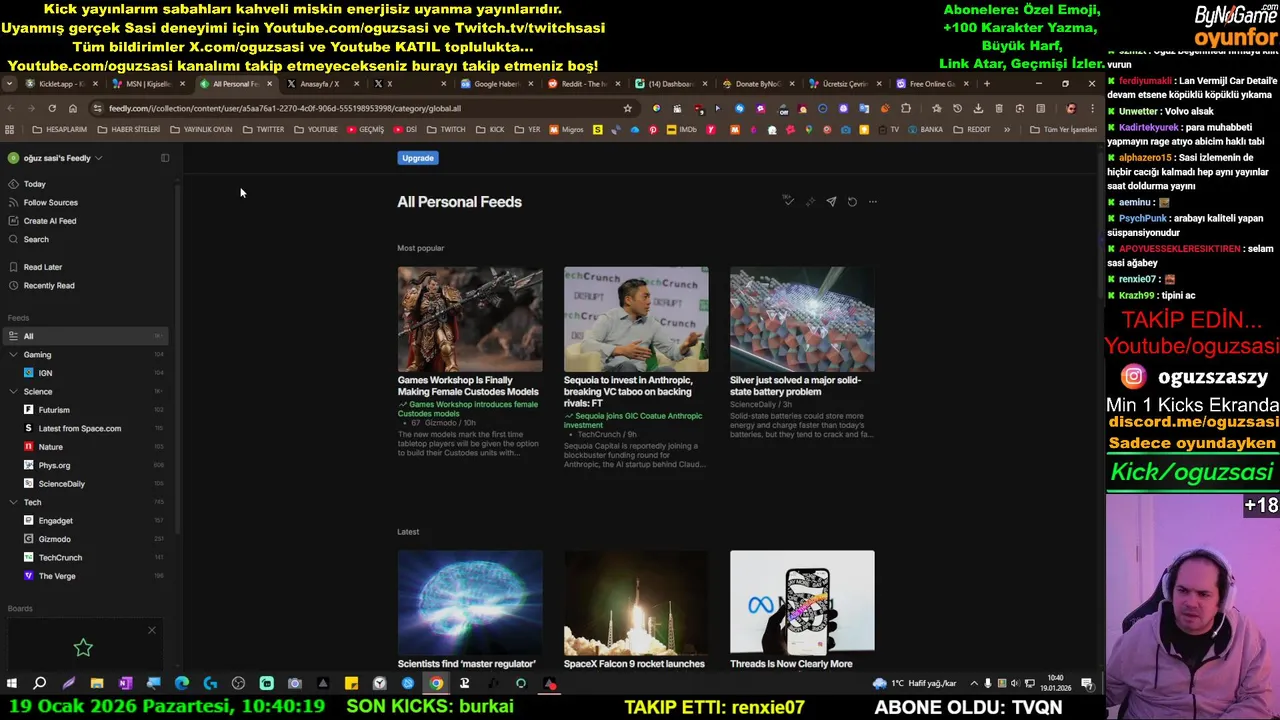Collapse the Tech feed folder
This screenshot has width=1280, height=720.
[x=13, y=502]
